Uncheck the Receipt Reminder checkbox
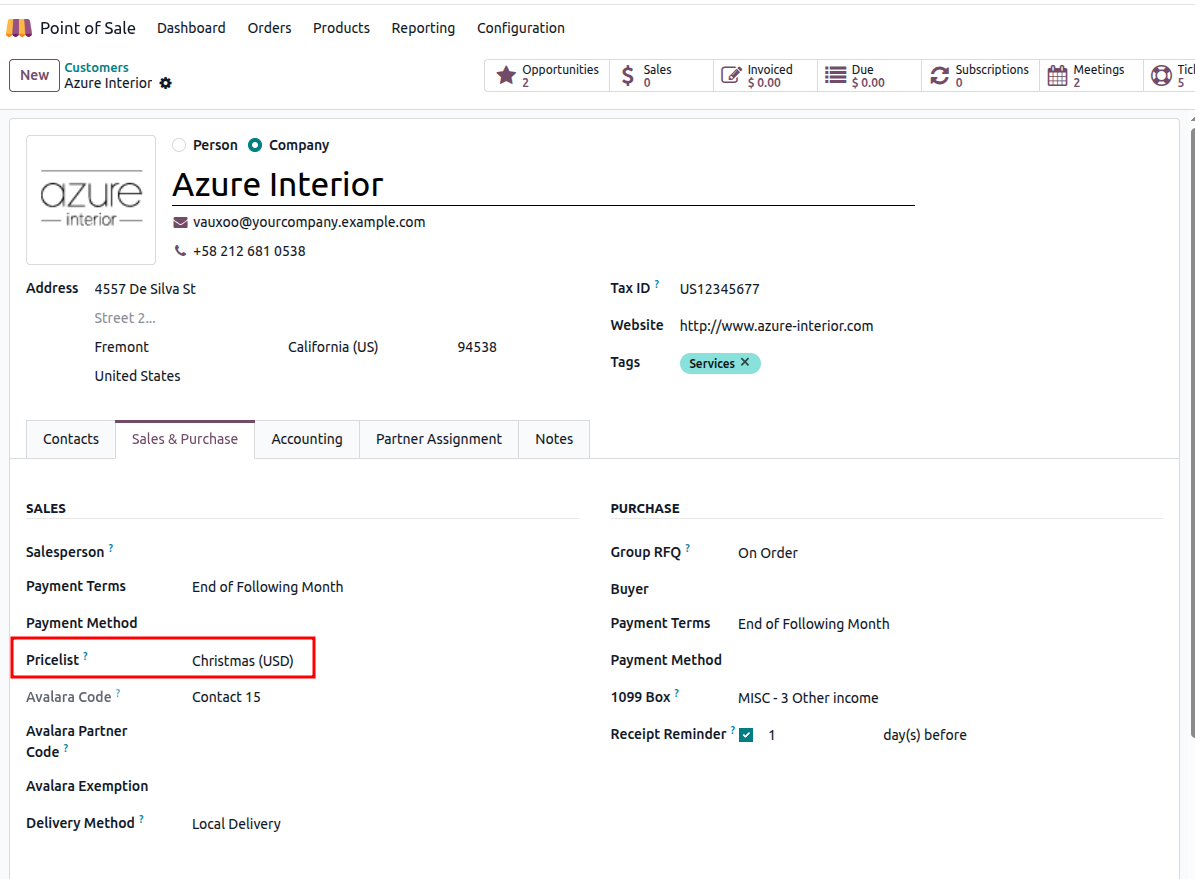Image resolution: width=1195 pixels, height=879 pixels. [746, 735]
